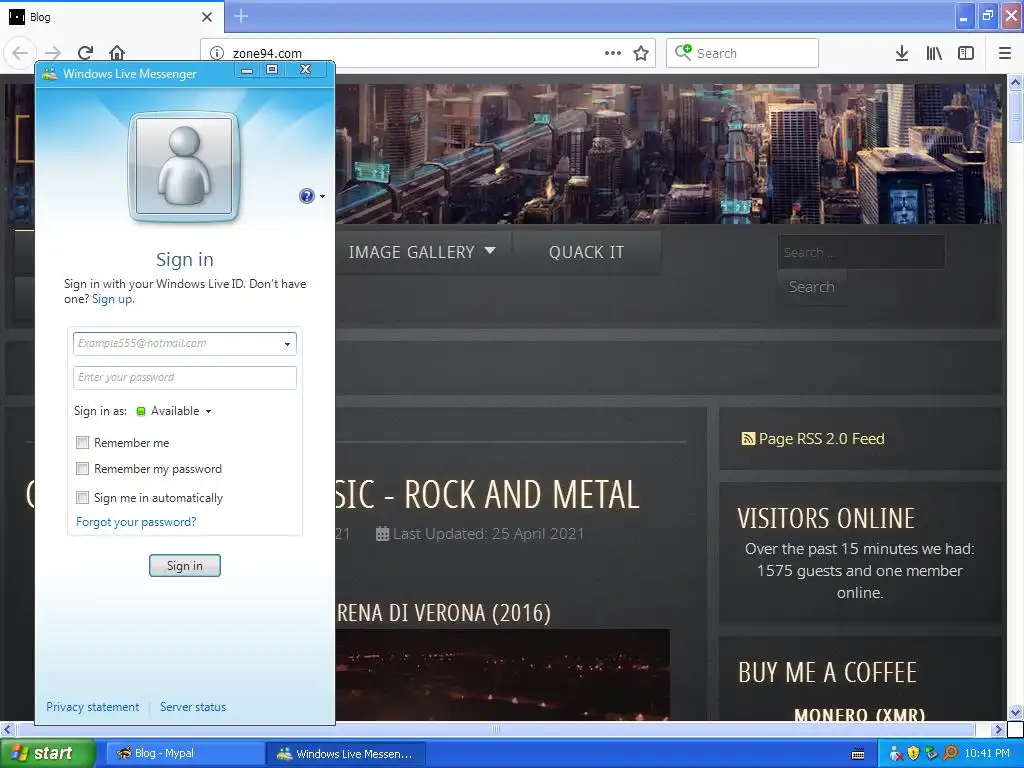Select Windows Live Messenger taskbar button

346,754
